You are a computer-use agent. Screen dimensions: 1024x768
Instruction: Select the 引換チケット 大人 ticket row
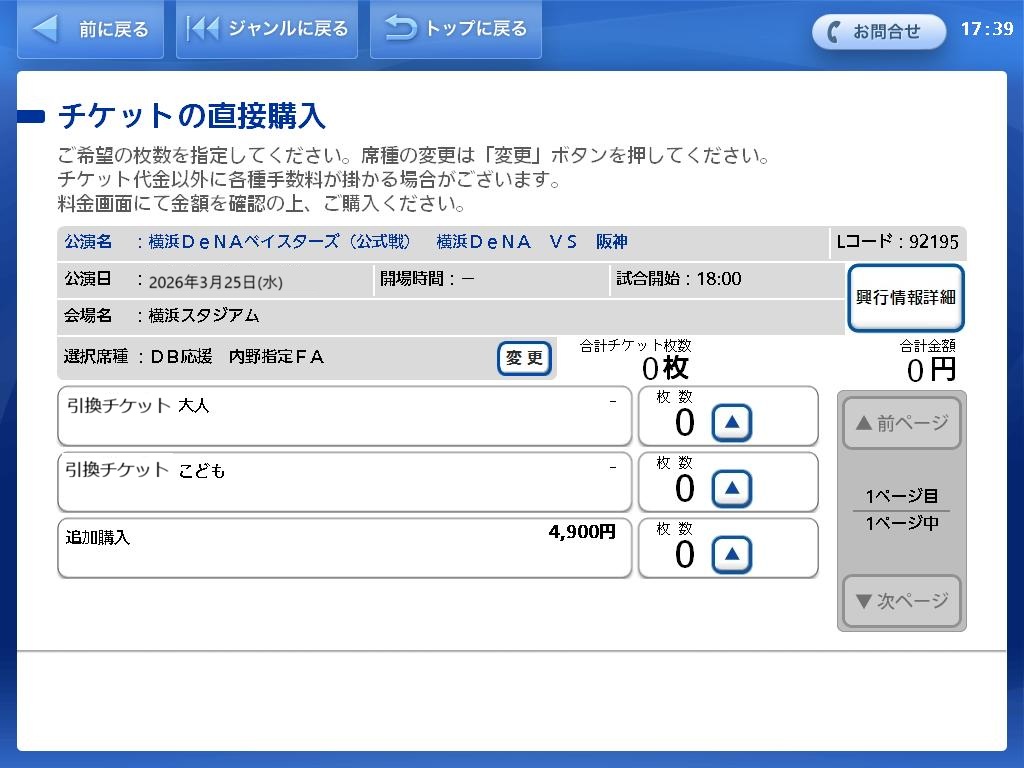click(x=344, y=416)
